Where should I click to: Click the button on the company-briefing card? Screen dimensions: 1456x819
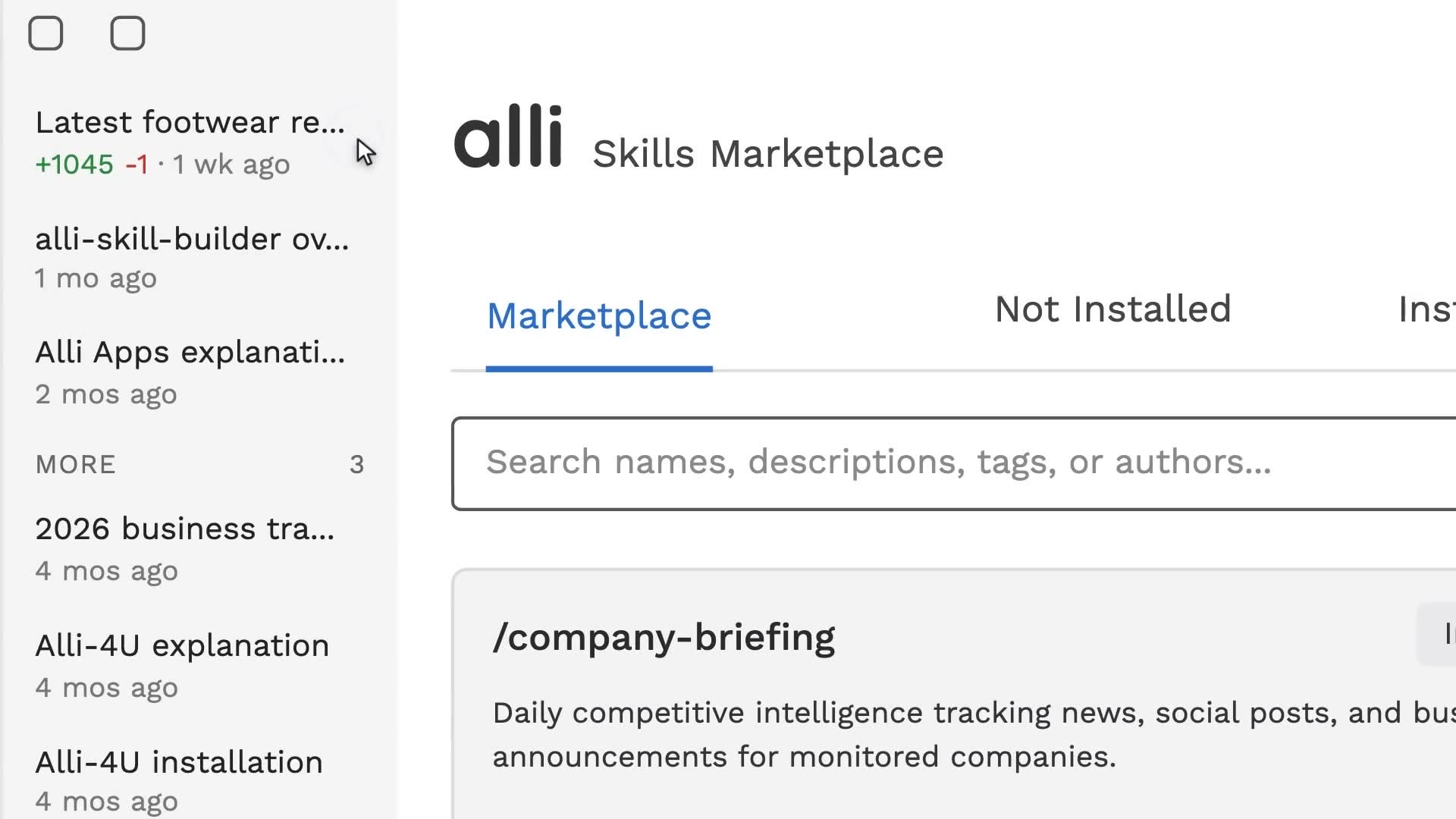coord(1437,634)
